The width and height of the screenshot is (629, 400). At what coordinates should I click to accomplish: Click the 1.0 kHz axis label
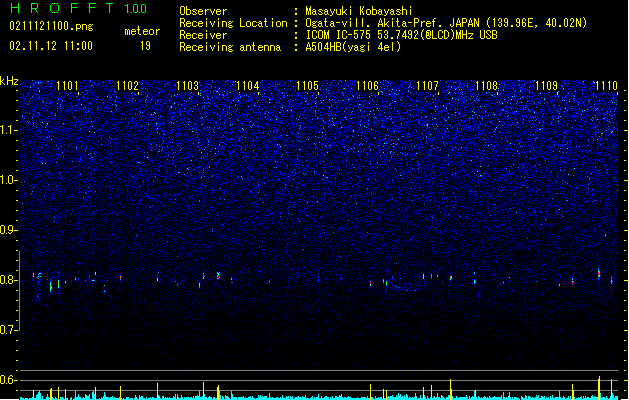click(x=8, y=180)
